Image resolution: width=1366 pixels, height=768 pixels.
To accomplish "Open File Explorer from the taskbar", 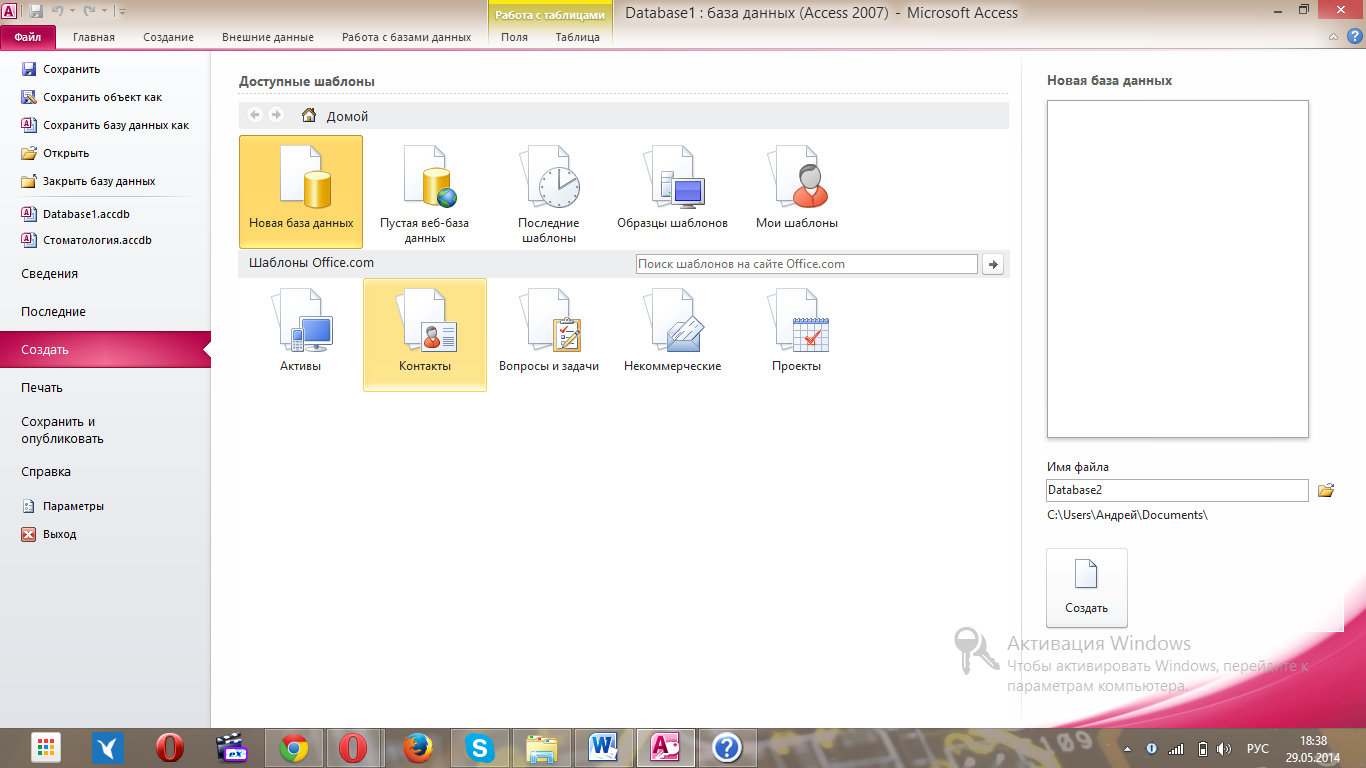I will coord(542,747).
